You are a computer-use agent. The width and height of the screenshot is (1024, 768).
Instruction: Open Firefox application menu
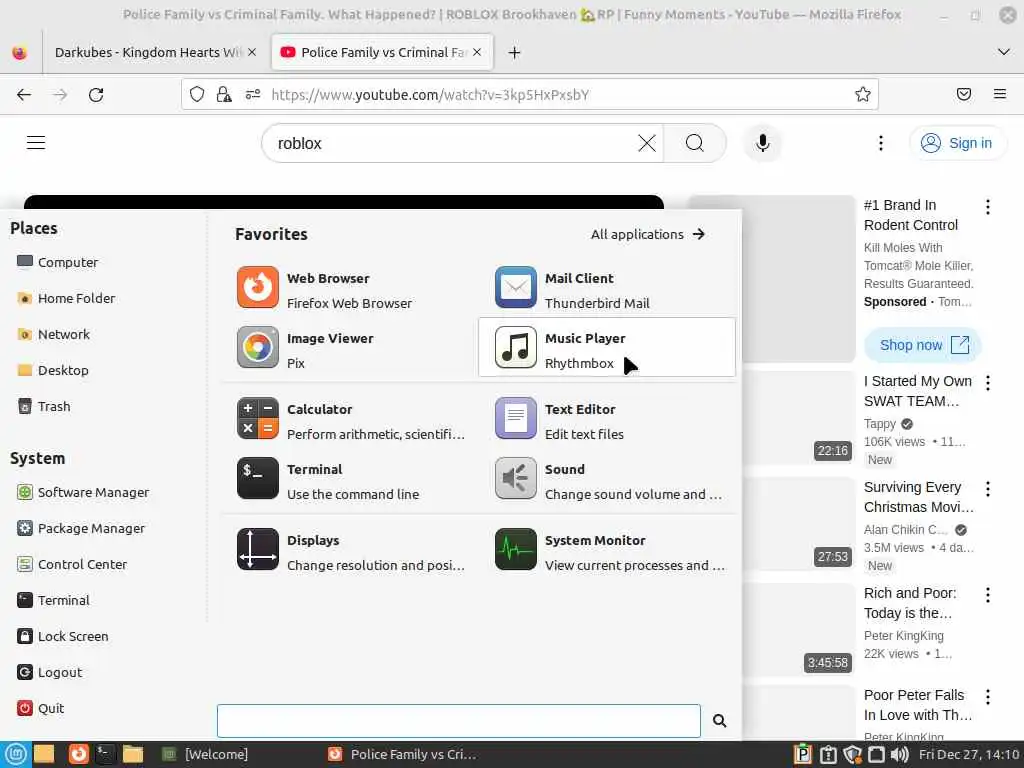(x=1000, y=95)
